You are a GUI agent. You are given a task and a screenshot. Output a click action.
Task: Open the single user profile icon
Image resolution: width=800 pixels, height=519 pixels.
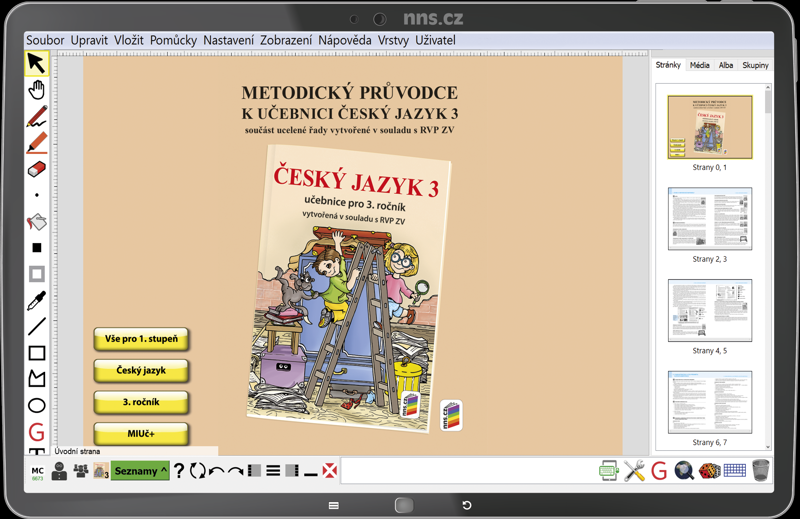coord(59,471)
